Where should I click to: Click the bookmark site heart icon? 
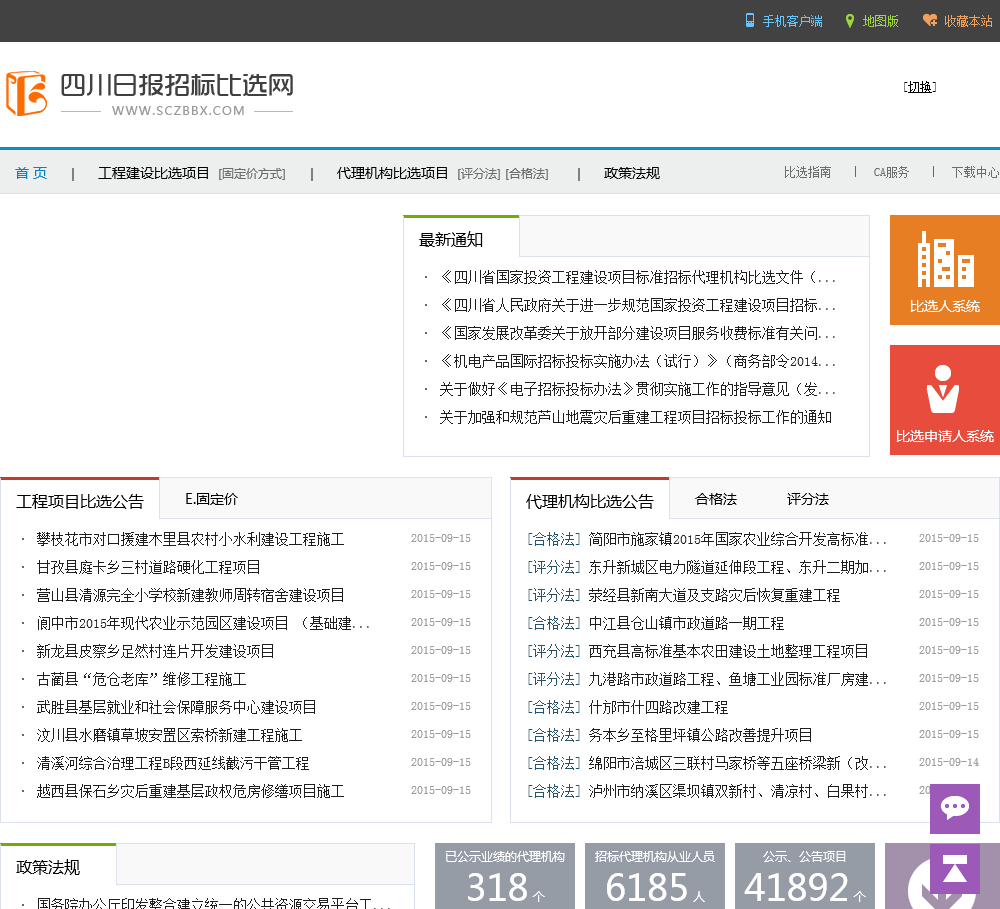coord(929,21)
